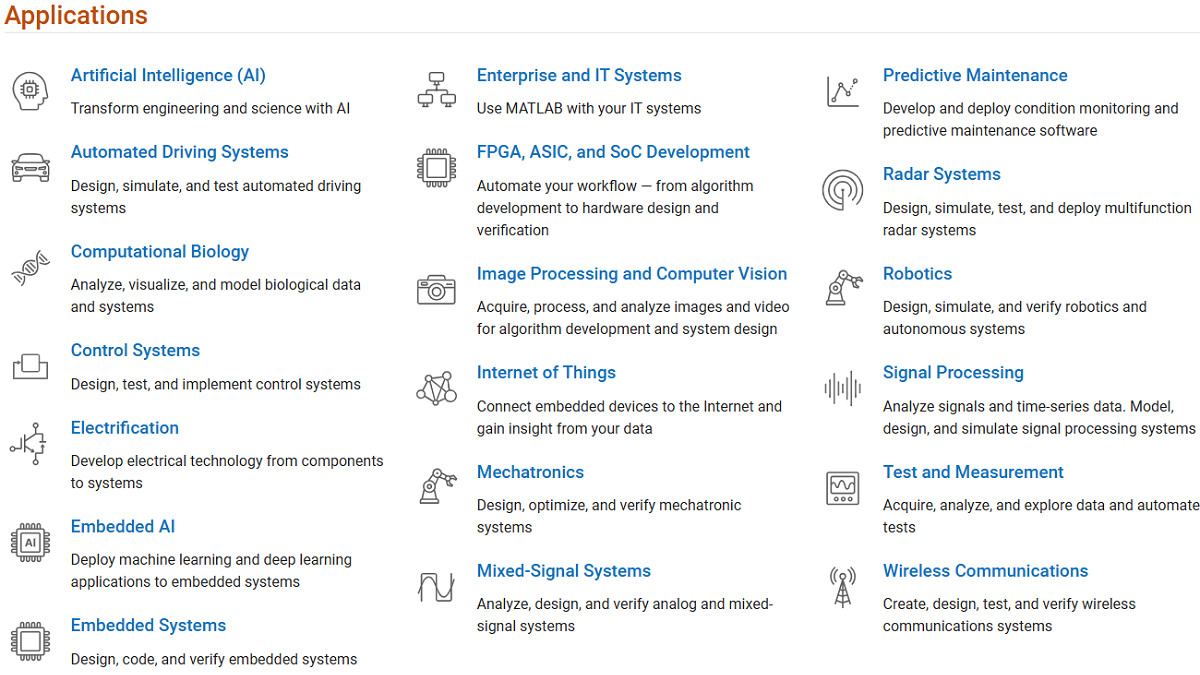Click the Electrification transistor icon

tap(29, 444)
